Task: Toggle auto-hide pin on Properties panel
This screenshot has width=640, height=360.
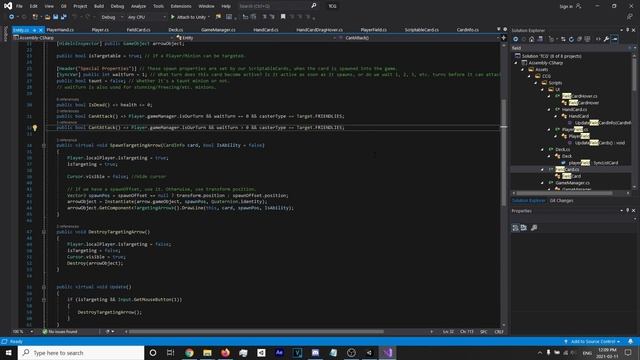Action: coord(627,211)
